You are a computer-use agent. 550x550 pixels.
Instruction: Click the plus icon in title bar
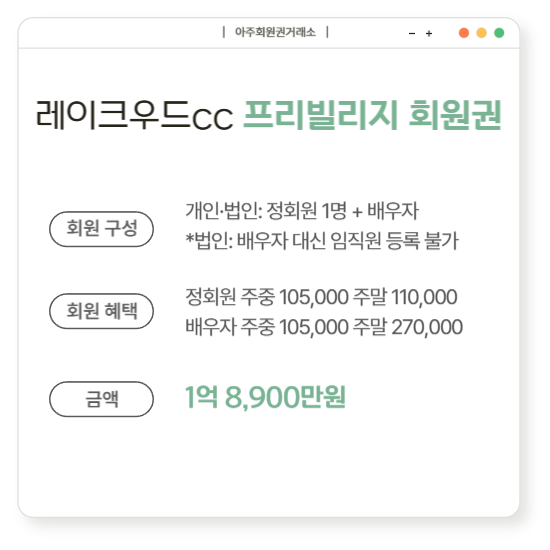[x=429, y=34]
